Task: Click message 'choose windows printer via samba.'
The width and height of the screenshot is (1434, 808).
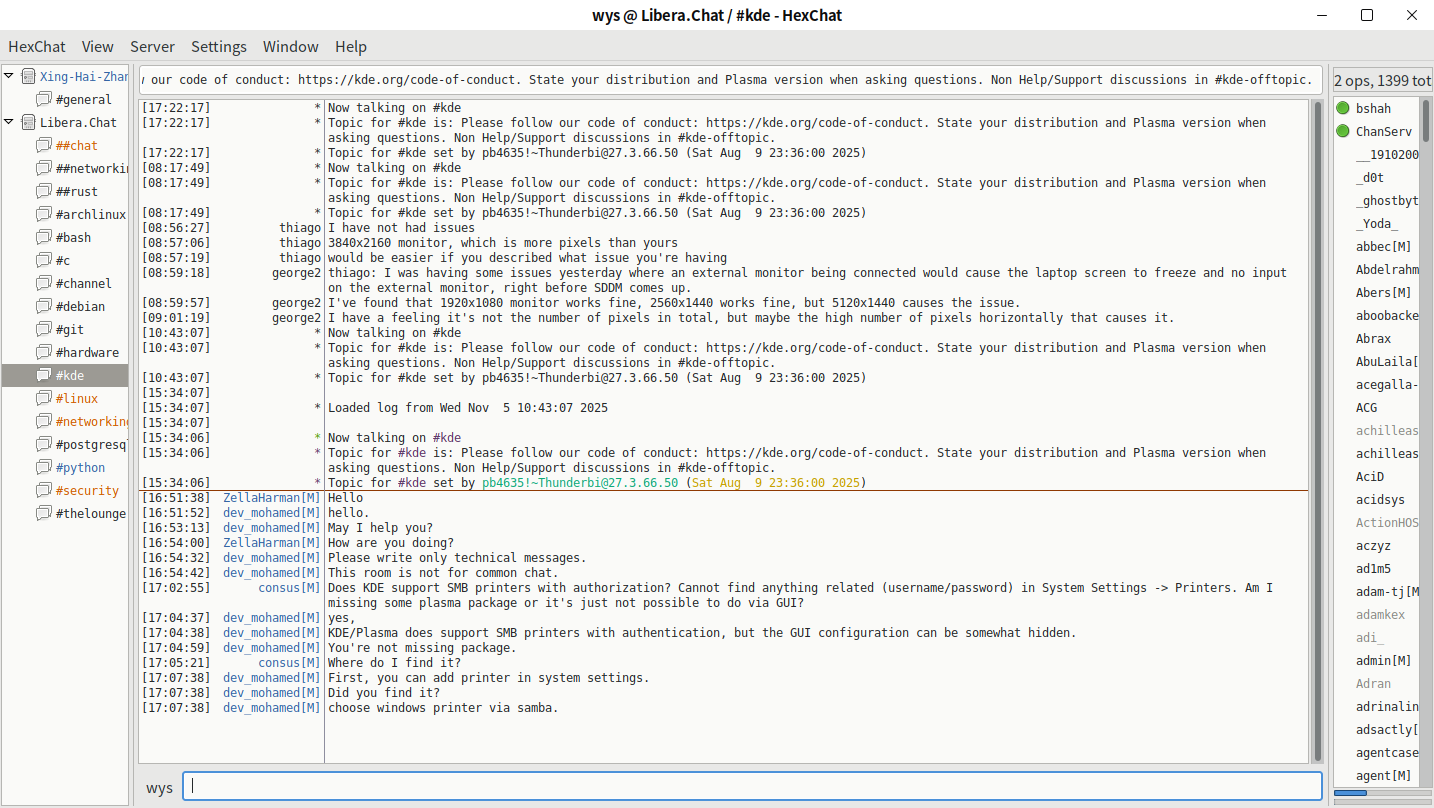Action: pos(443,708)
